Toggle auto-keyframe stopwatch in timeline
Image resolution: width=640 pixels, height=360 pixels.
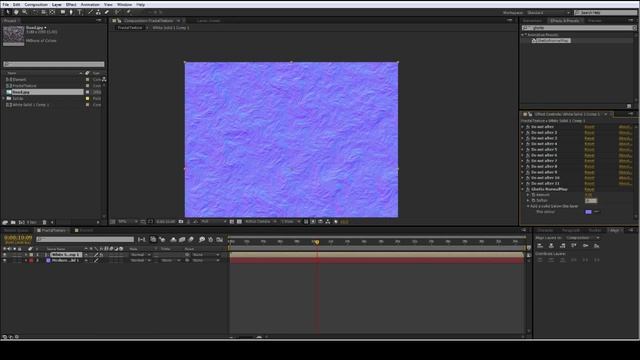tap(211, 240)
